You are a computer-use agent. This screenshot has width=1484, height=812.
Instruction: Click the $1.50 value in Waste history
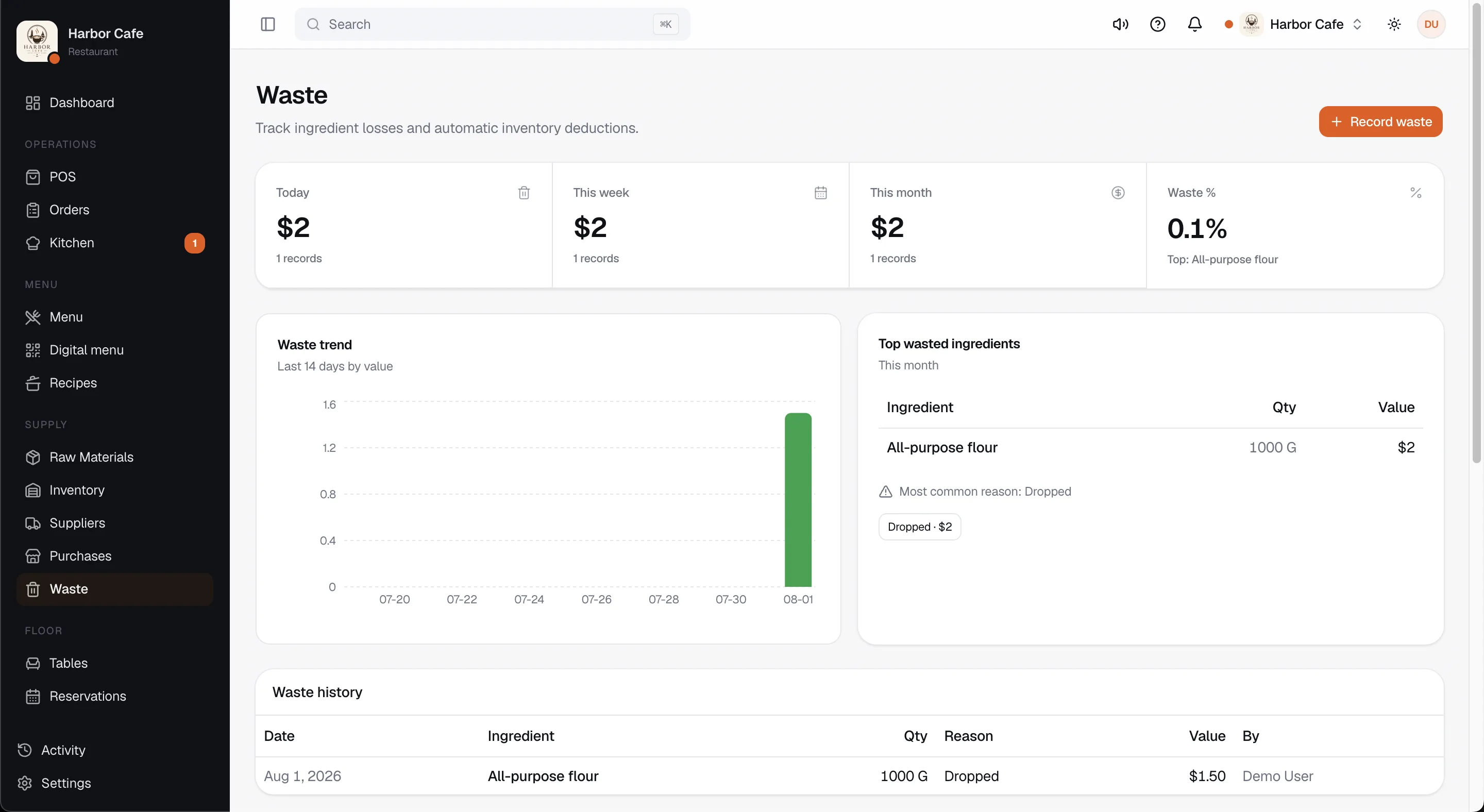coord(1207,776)
